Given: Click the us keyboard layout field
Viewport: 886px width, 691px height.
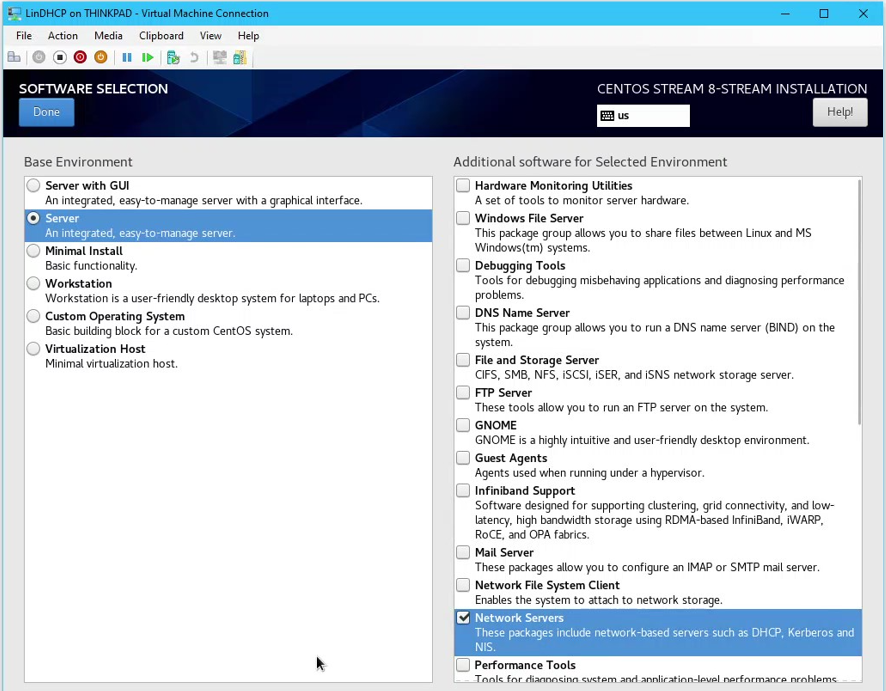Looking at the screenshot, I should (643, 116).
